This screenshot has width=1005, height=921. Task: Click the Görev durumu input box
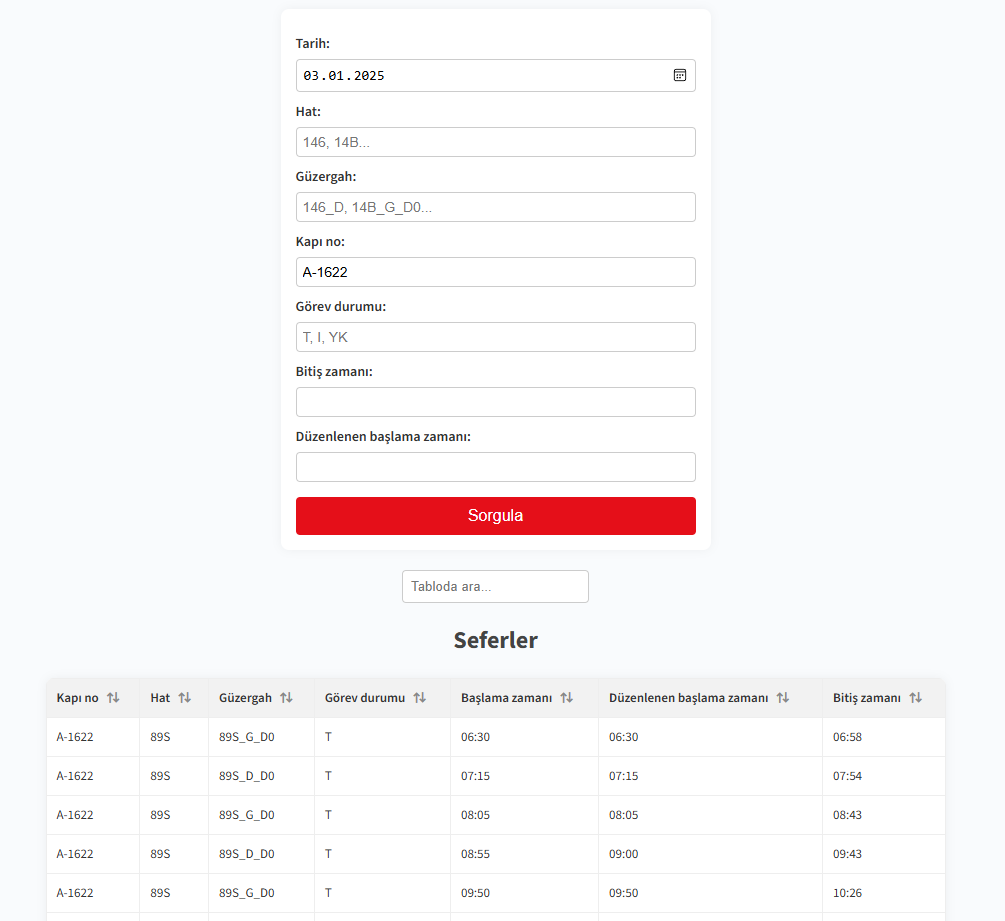click(x=495, y=337)
